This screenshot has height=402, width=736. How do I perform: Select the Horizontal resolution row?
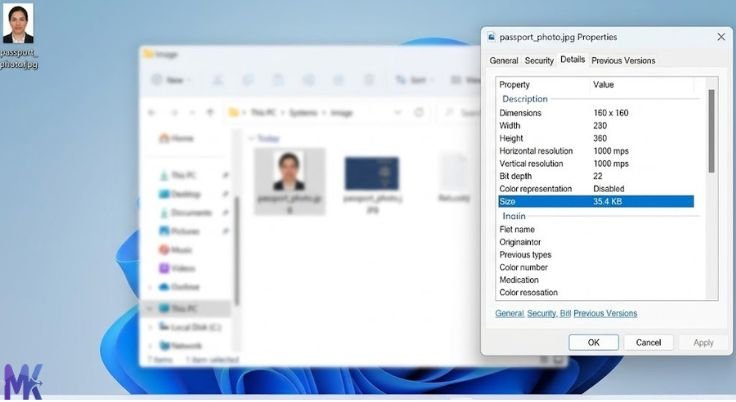(596, 151)
